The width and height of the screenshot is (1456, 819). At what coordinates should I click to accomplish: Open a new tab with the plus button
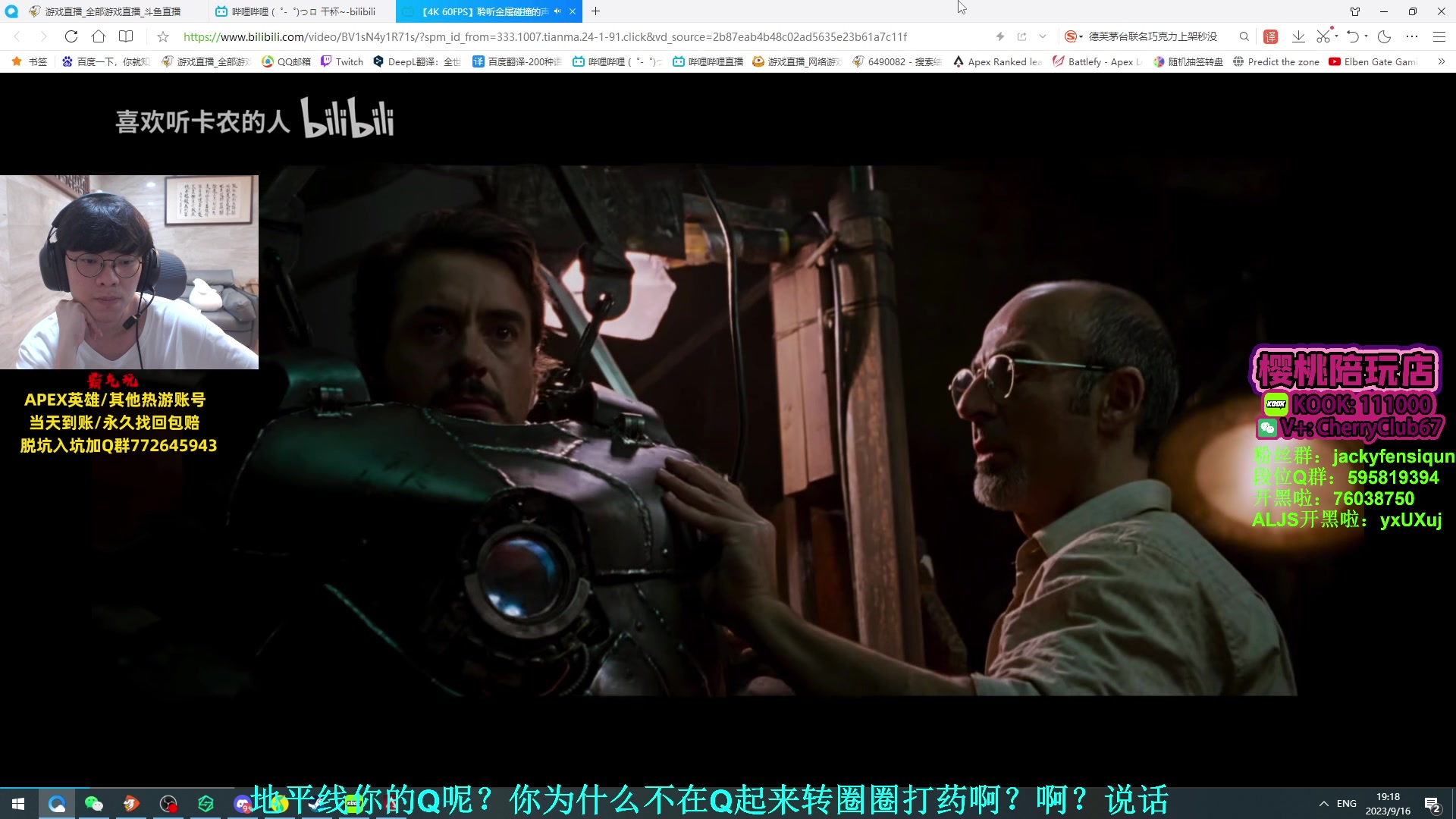(595, 11)
